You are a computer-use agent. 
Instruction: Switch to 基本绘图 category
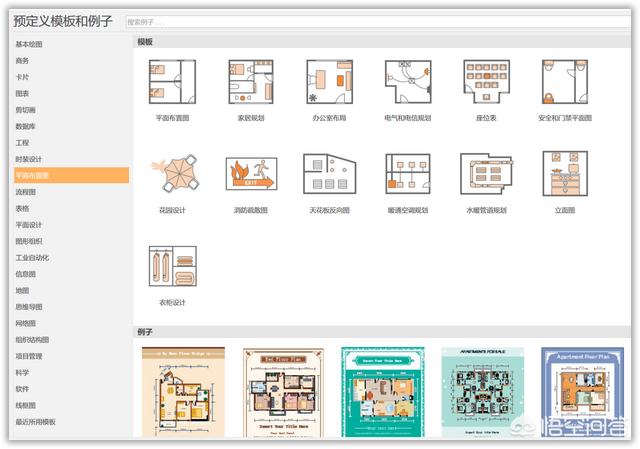coord(29,44)
